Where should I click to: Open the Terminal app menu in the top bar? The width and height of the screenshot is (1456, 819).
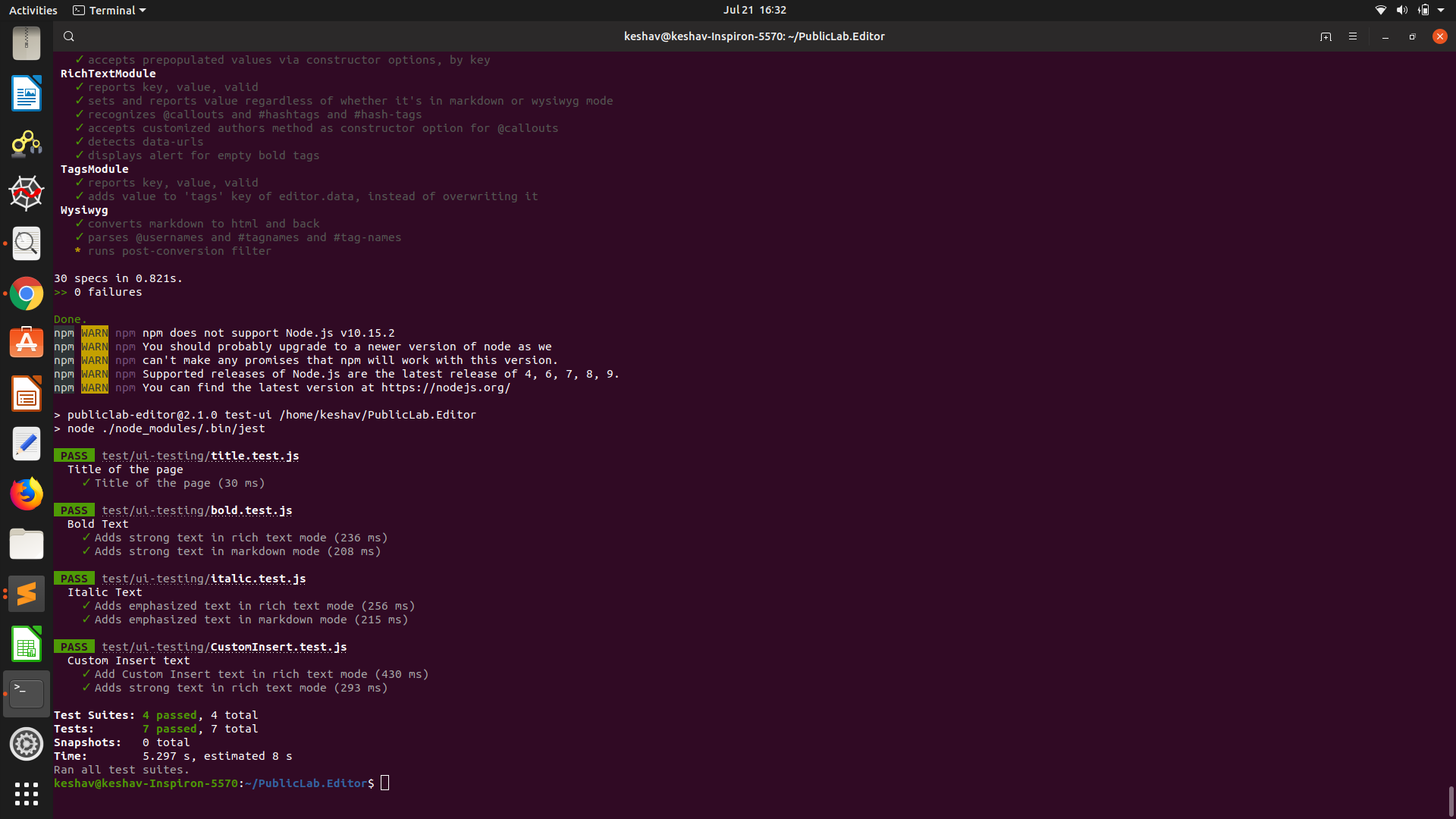(108, 10)
